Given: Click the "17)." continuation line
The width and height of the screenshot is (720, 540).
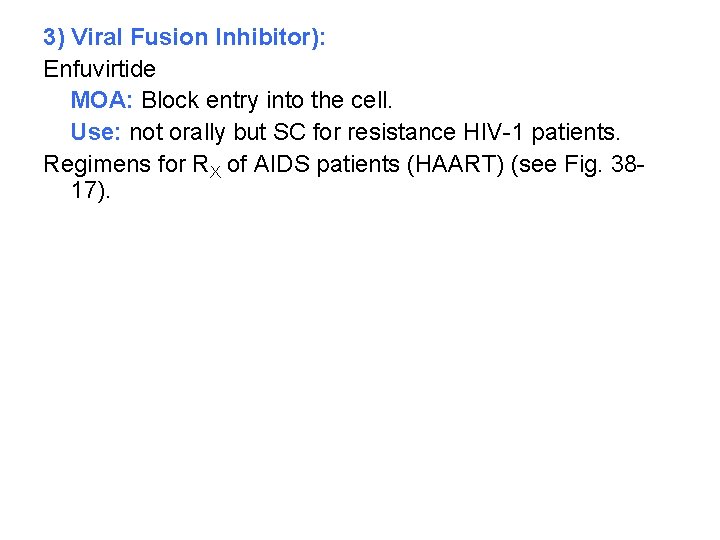Looking at the screenshot, I should coord(91,189).
